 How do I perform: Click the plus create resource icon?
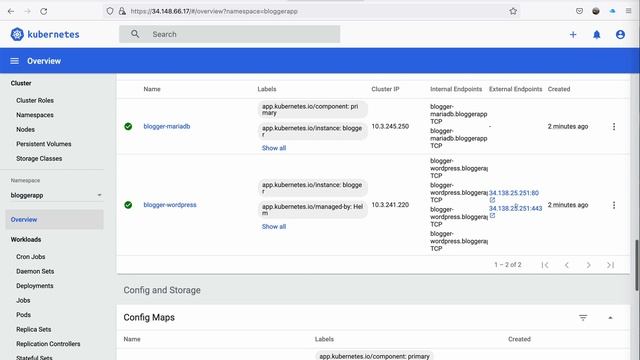coord(573,35)
